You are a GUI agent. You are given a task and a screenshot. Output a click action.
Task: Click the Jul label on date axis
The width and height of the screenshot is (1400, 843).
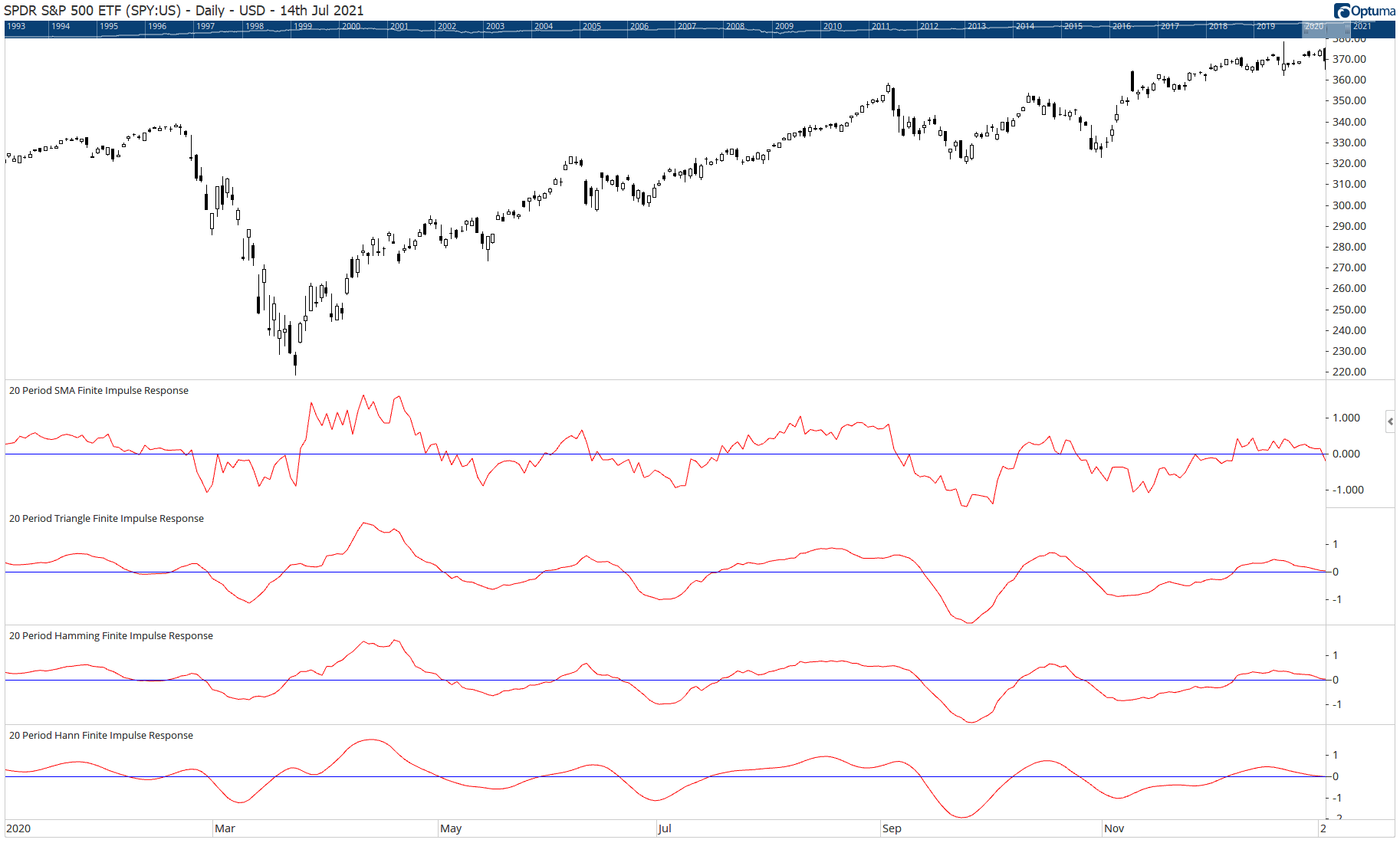(x=665, y=828)
